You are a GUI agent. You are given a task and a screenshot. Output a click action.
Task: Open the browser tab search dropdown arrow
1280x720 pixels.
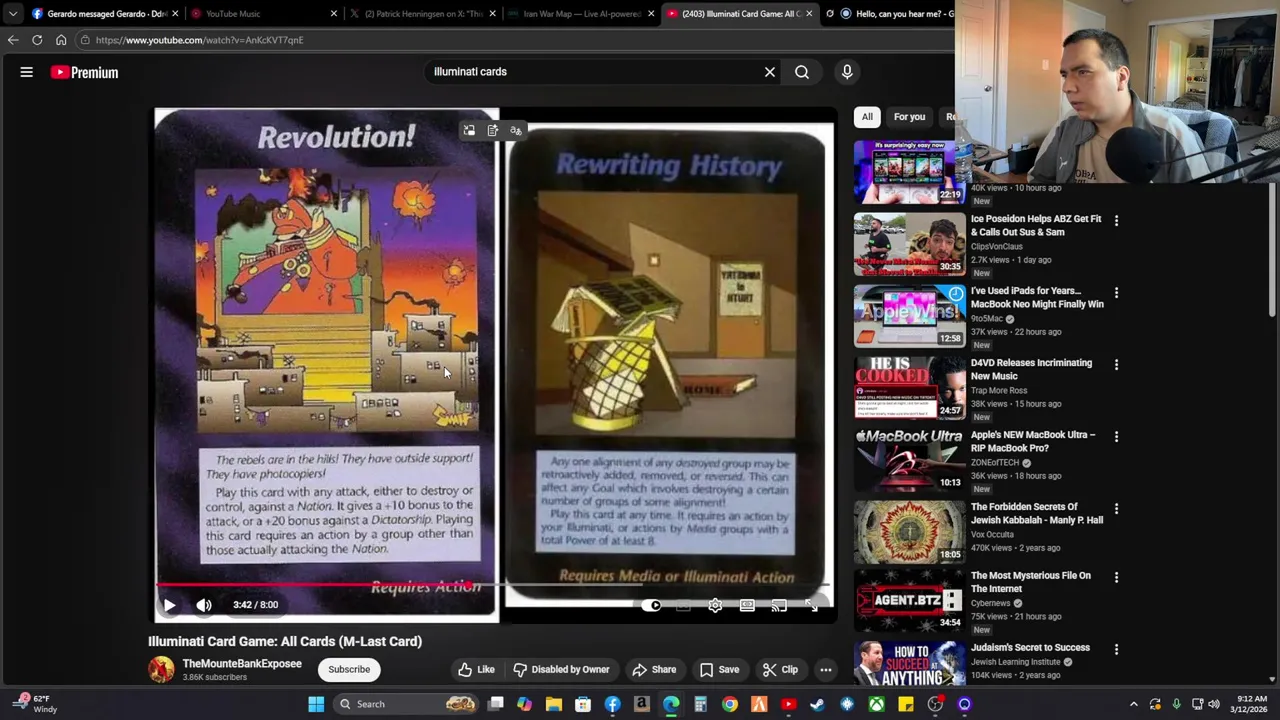pyautogui.click(x=12, y=14)
